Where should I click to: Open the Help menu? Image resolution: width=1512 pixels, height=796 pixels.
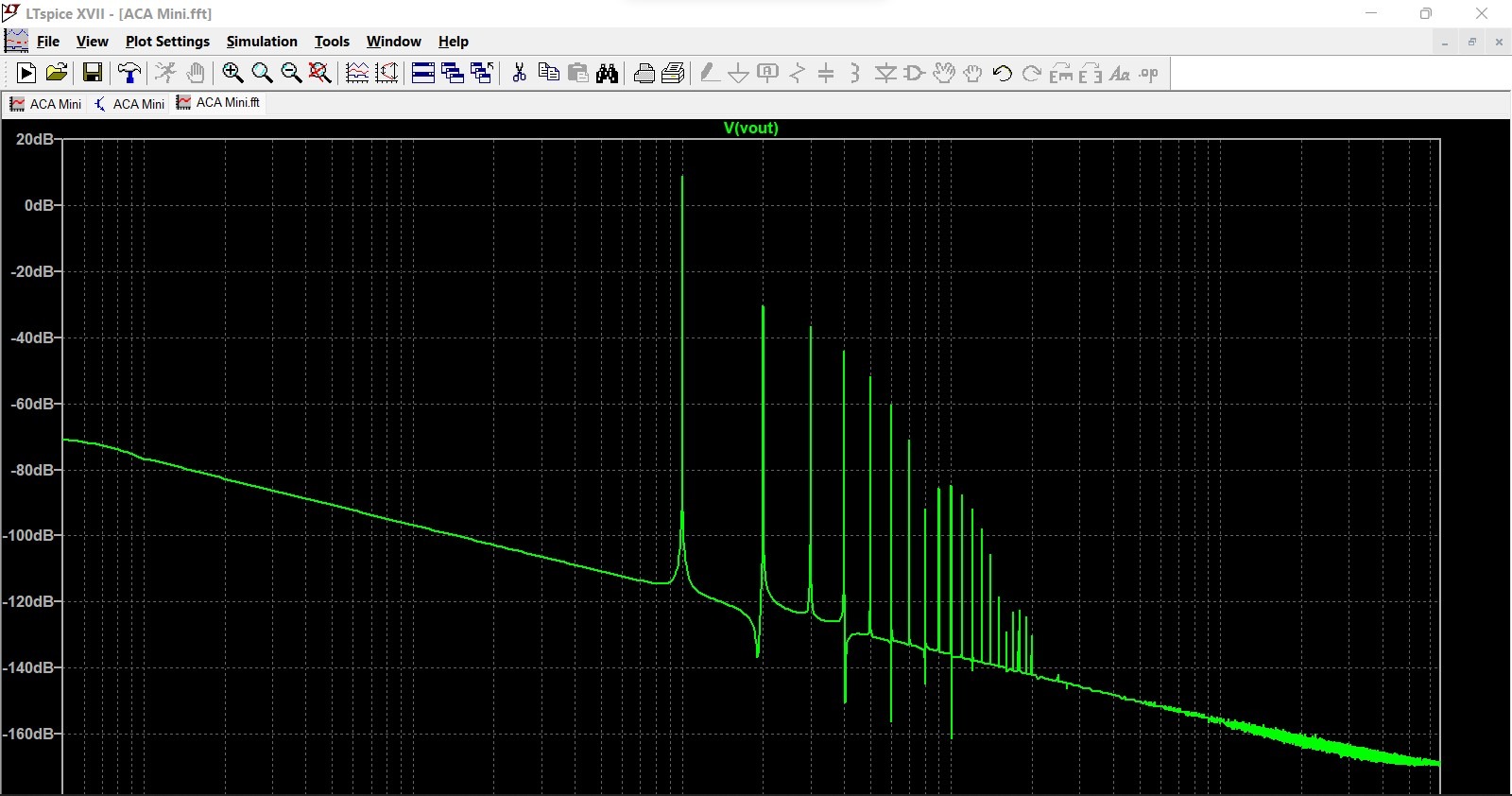click(454, 42)
